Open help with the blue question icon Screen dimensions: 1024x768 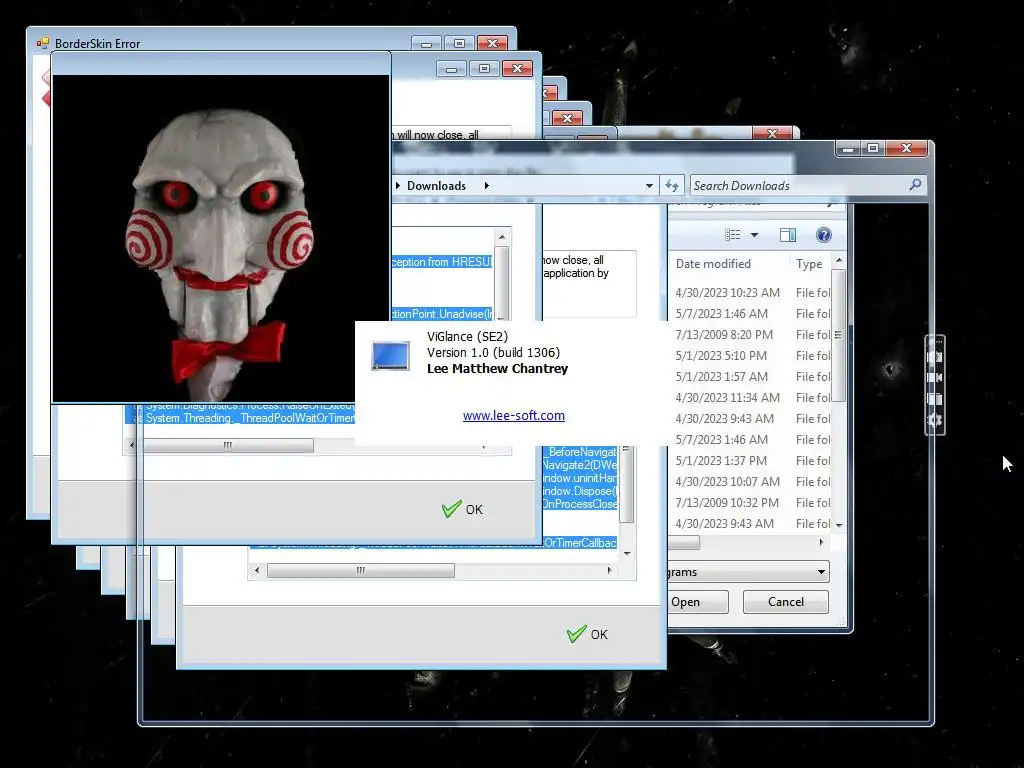coord(824,235)
